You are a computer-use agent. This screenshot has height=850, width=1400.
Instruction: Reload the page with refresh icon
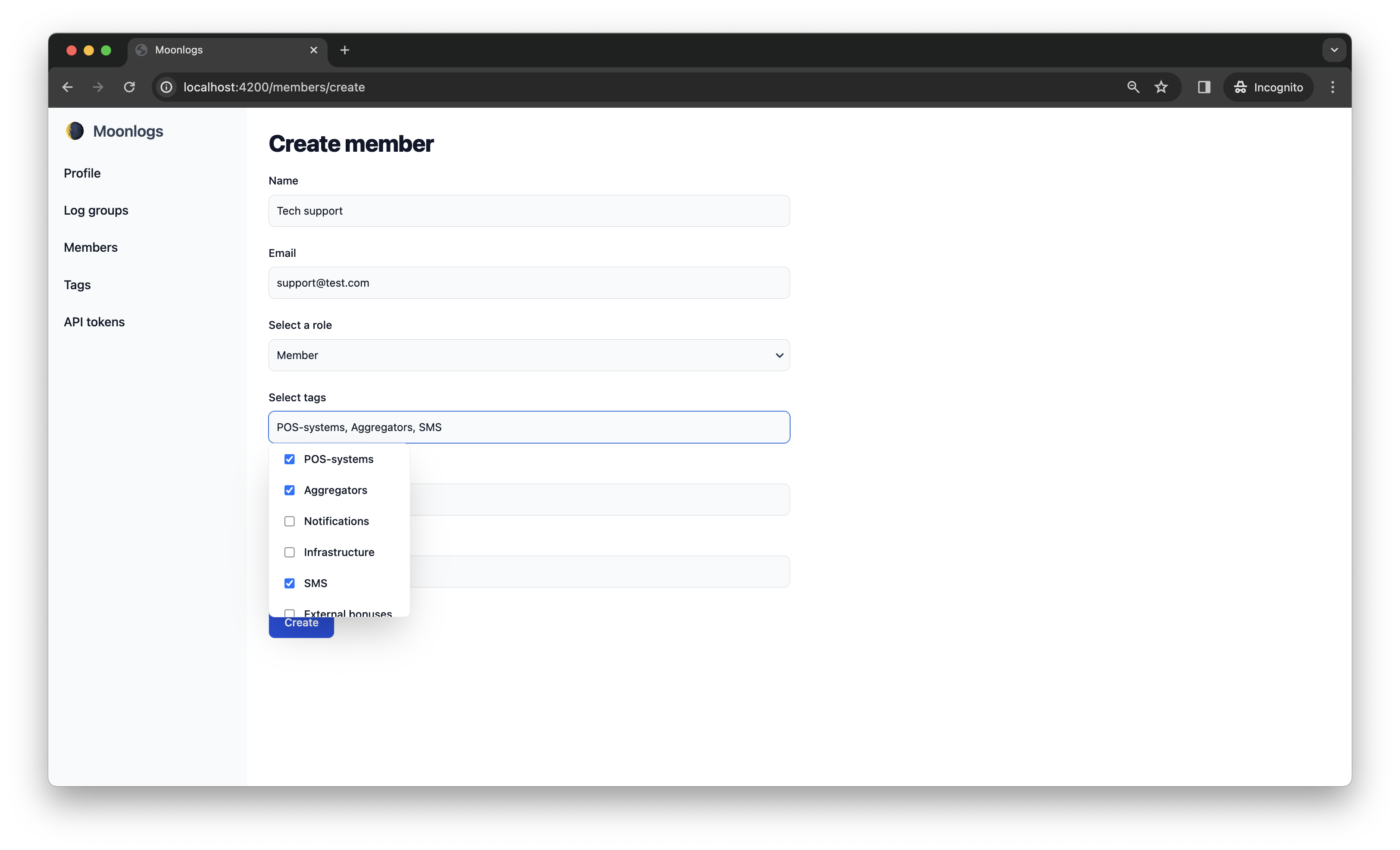pyautogui.click(x=130, y=87)
